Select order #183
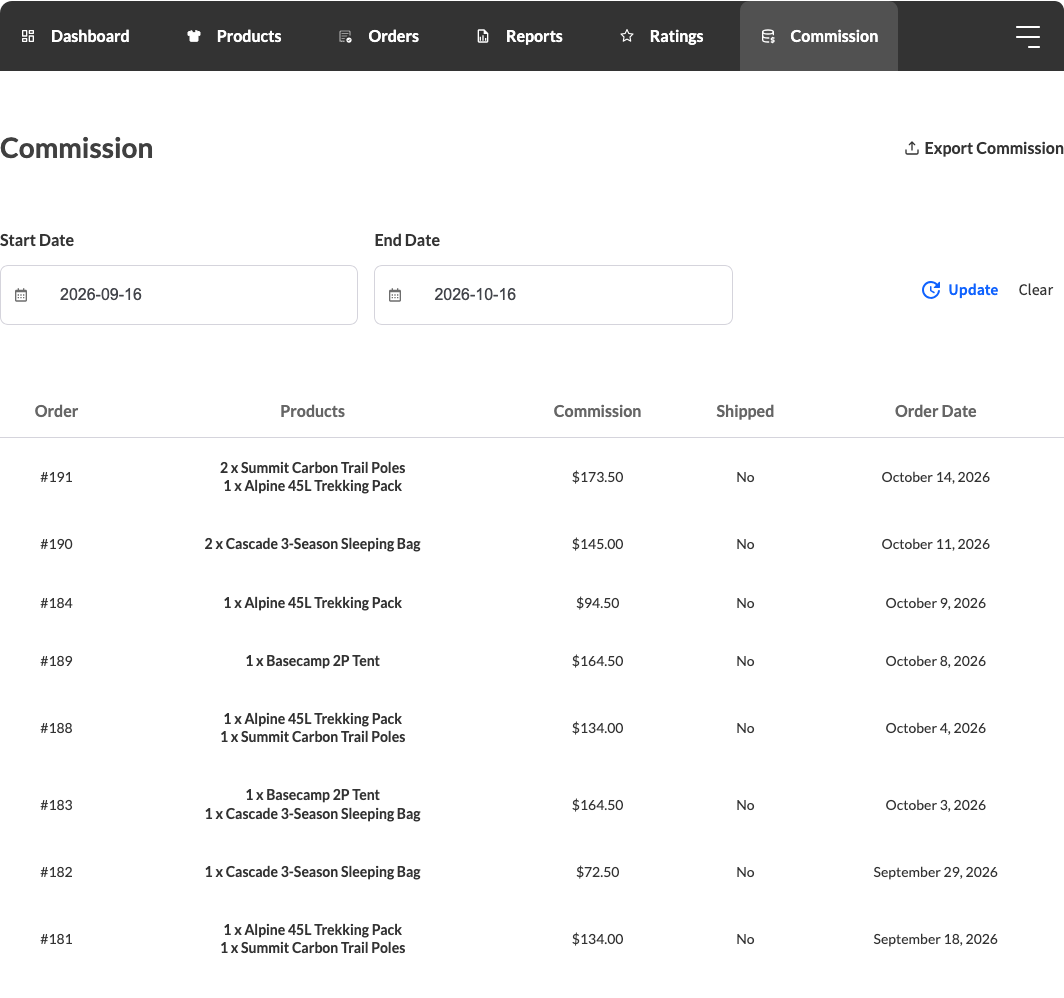This screenshot has height=998, width=1064. coord(56,805)
